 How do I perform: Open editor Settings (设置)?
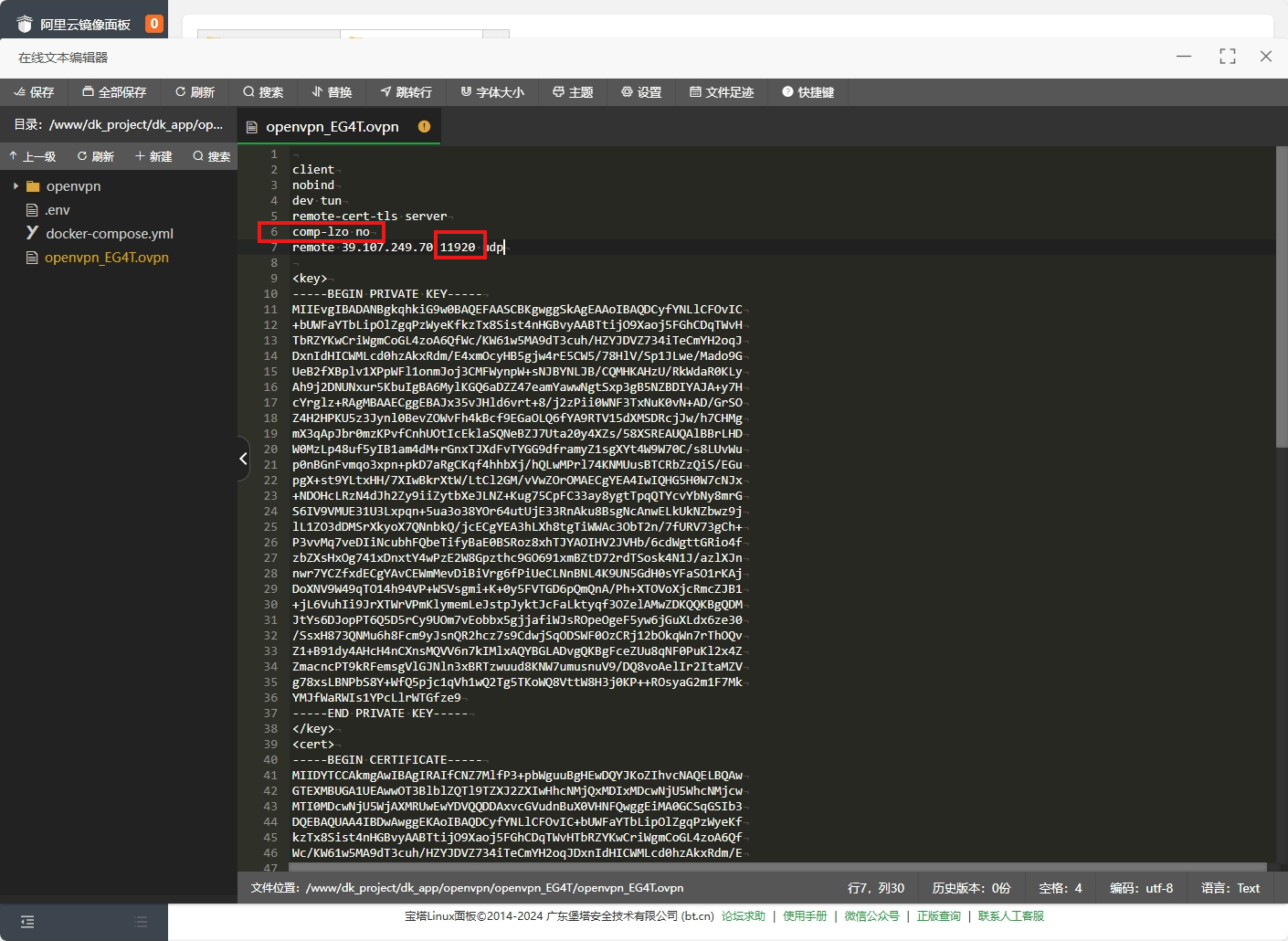[641, 92]
